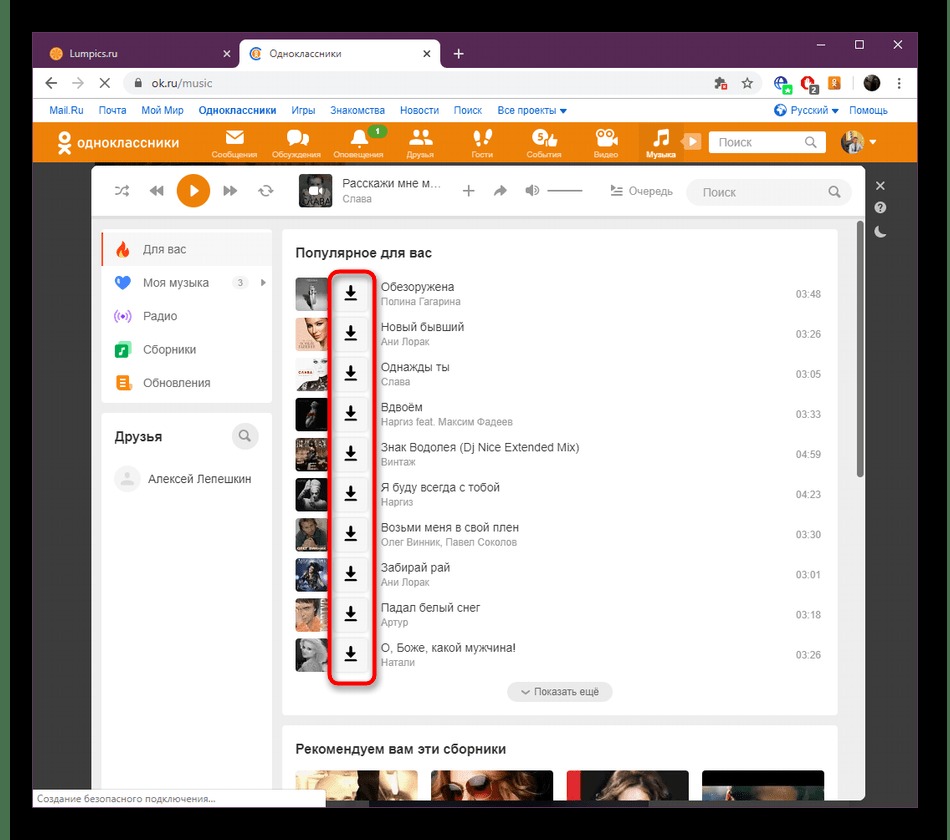Select Моя музыка in the sidebar
This screenshot has width=950, height=840.
pyautogui.click(x=176, y=283)
